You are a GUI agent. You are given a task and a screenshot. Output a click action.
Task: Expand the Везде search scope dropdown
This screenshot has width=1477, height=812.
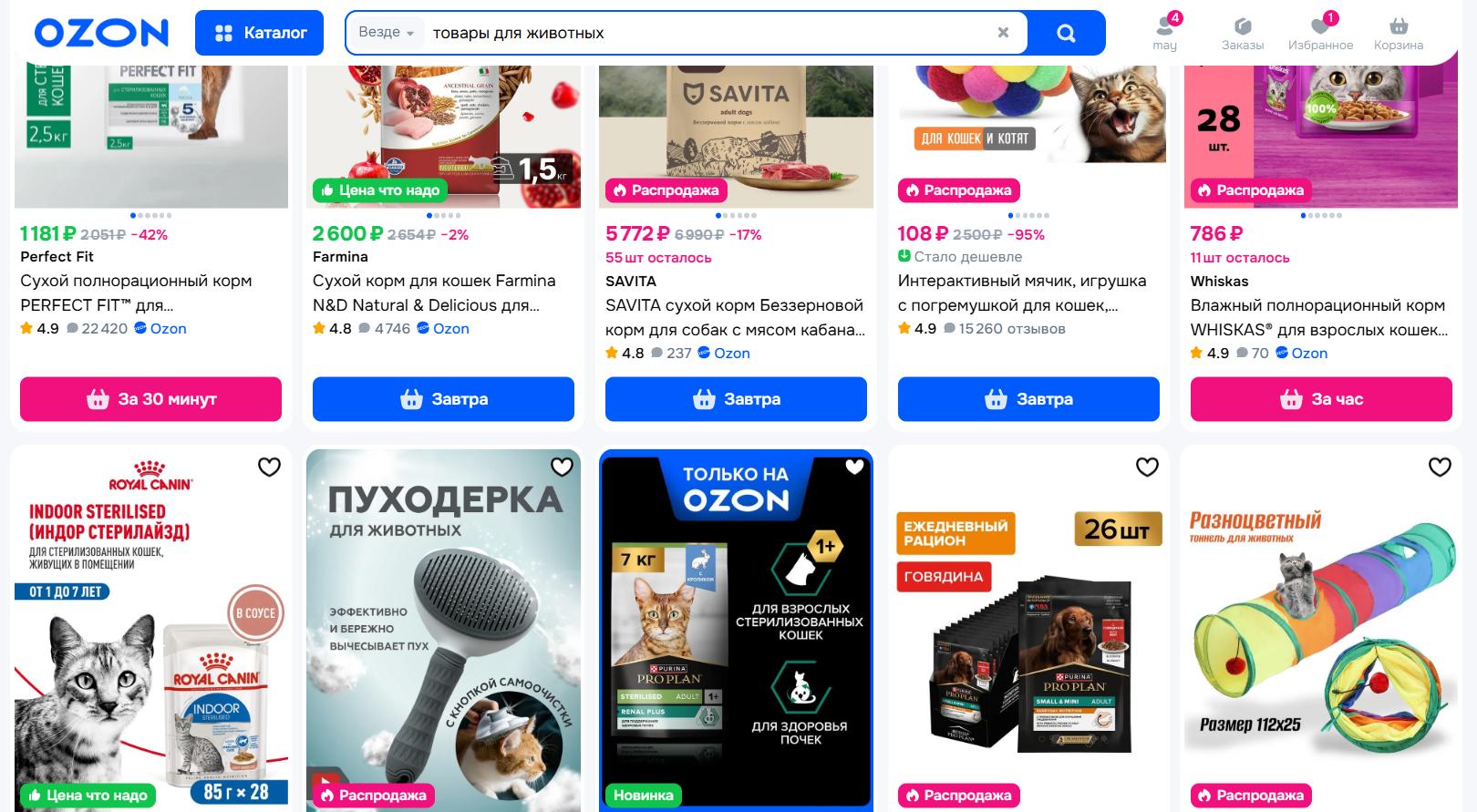pos(387,33)
